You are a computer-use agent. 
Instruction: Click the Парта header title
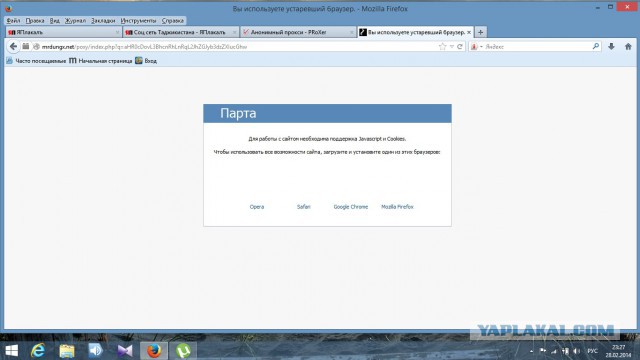238,113
